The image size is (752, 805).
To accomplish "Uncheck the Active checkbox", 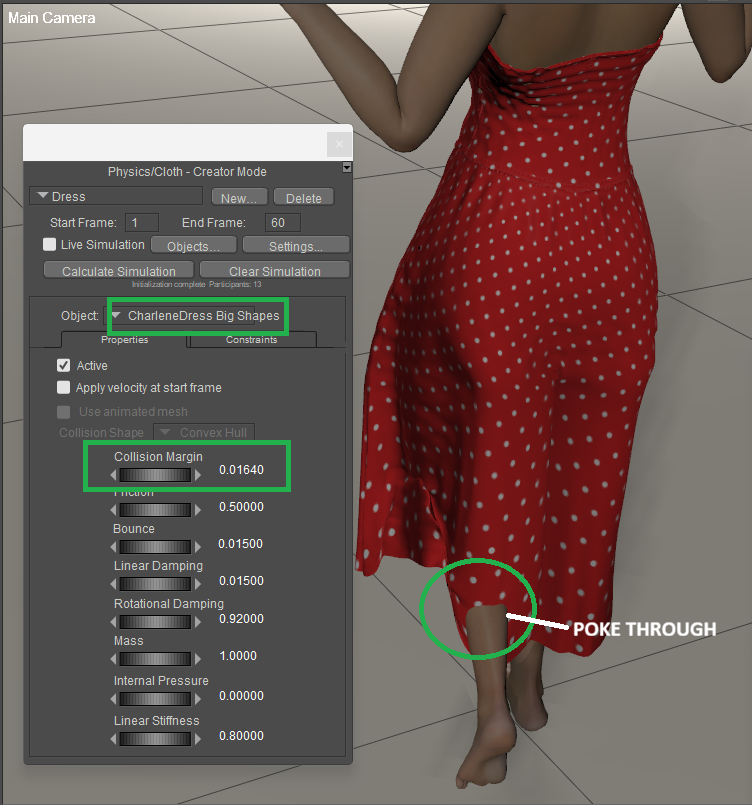I will click(64, 366).
